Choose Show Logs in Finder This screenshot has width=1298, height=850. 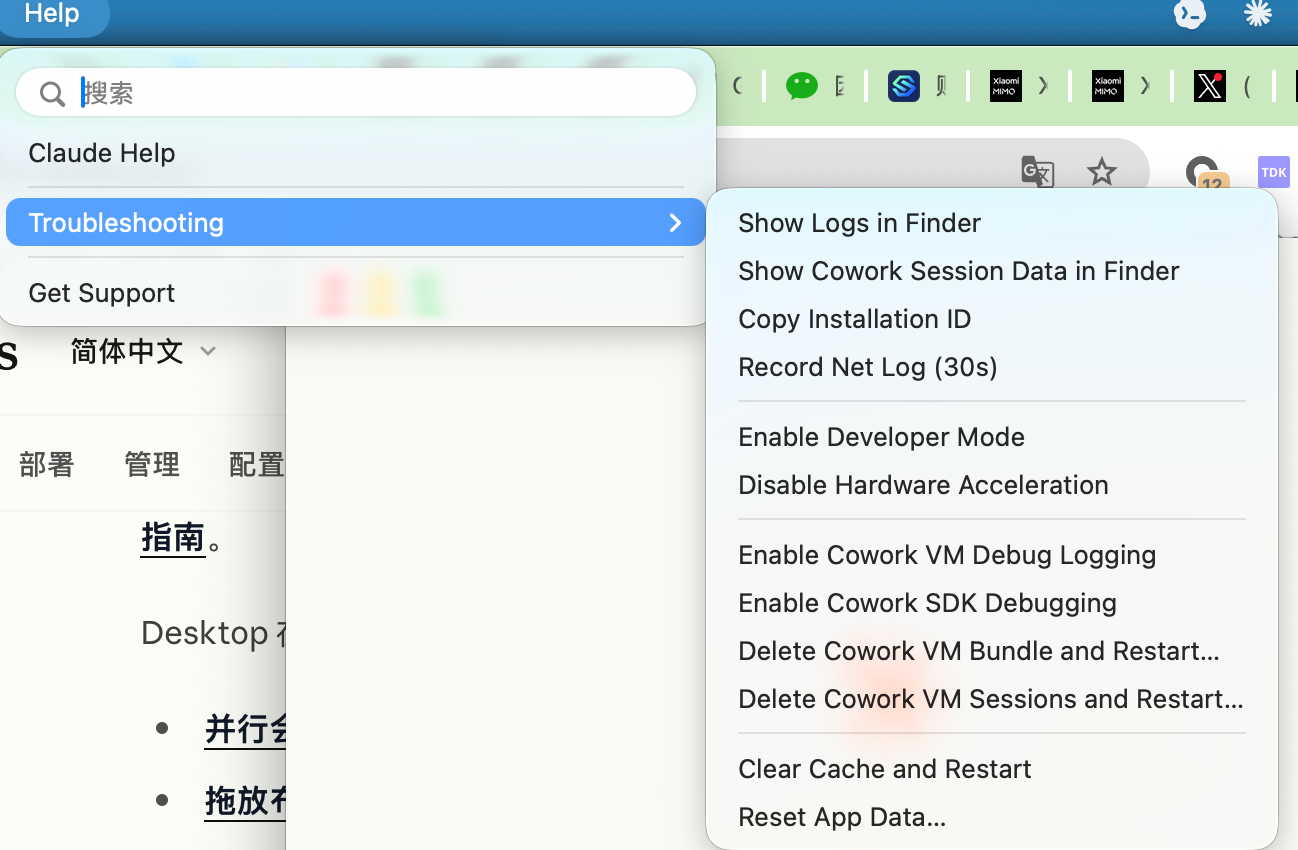tap(991, 223)
